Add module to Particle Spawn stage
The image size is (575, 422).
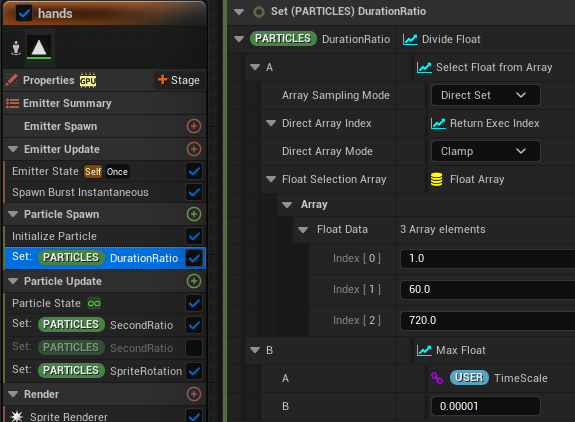pos(194,214)
